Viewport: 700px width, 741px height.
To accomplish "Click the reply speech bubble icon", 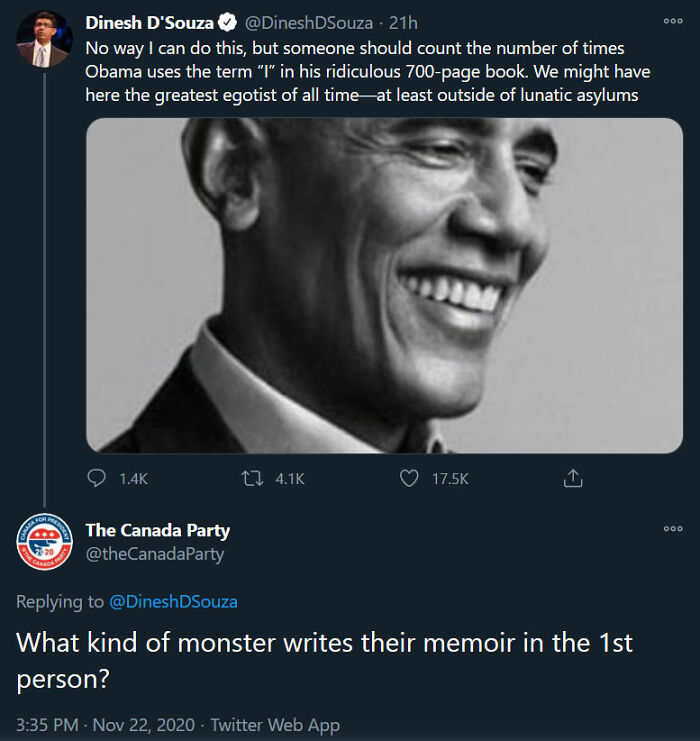I will click(x=97, y=479).
